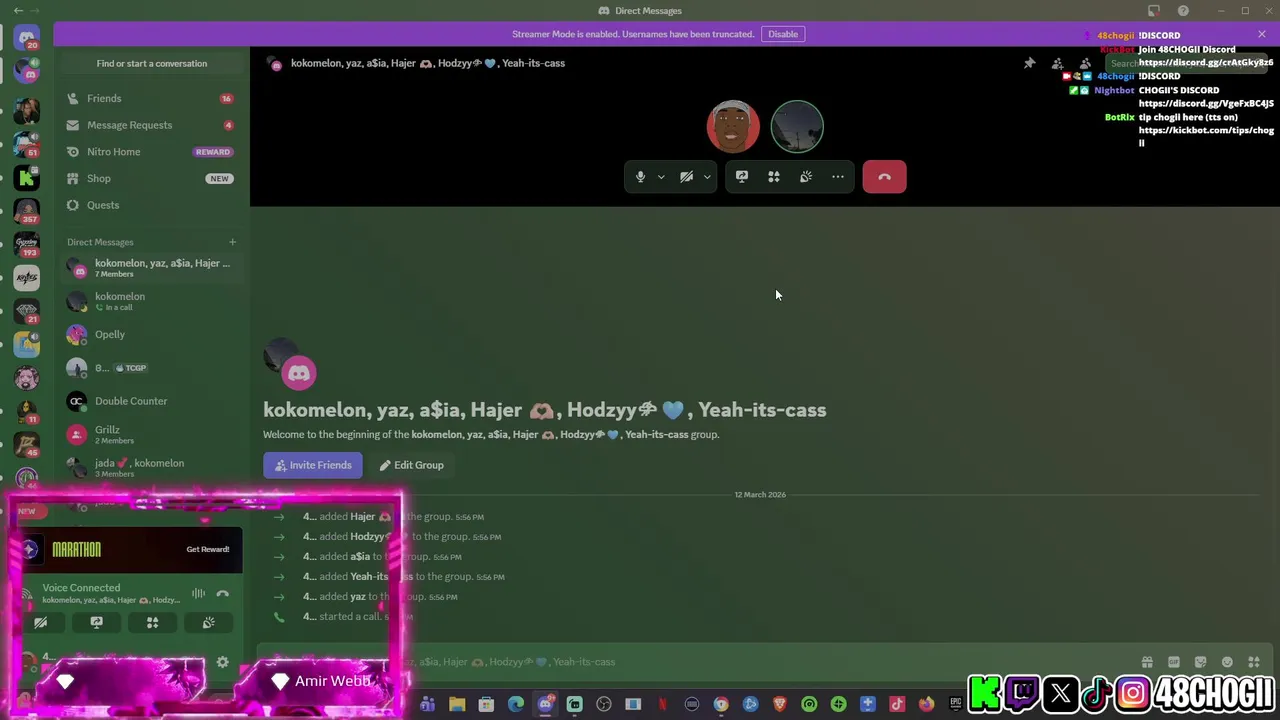
Task: Open jada, kokomelon group DM
Action: 150,467
